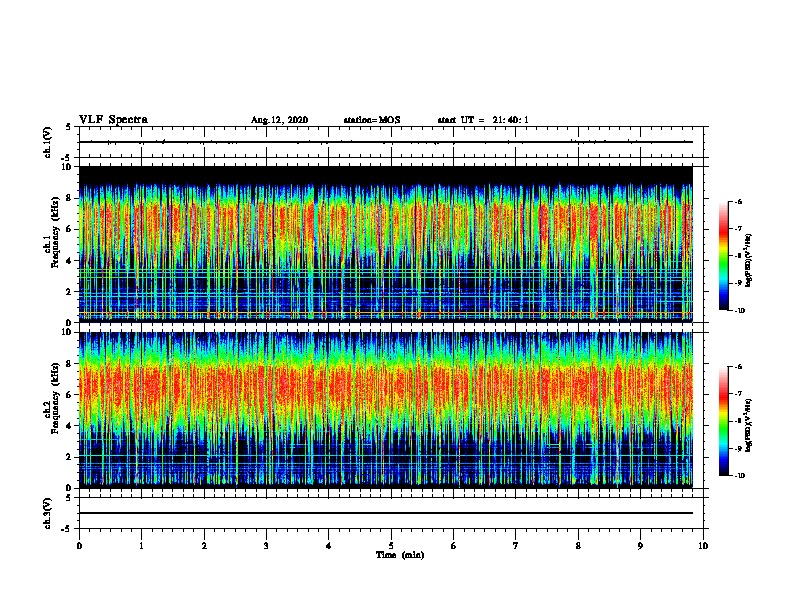Click the ch.2 spectrogram panel

[386, 410]
